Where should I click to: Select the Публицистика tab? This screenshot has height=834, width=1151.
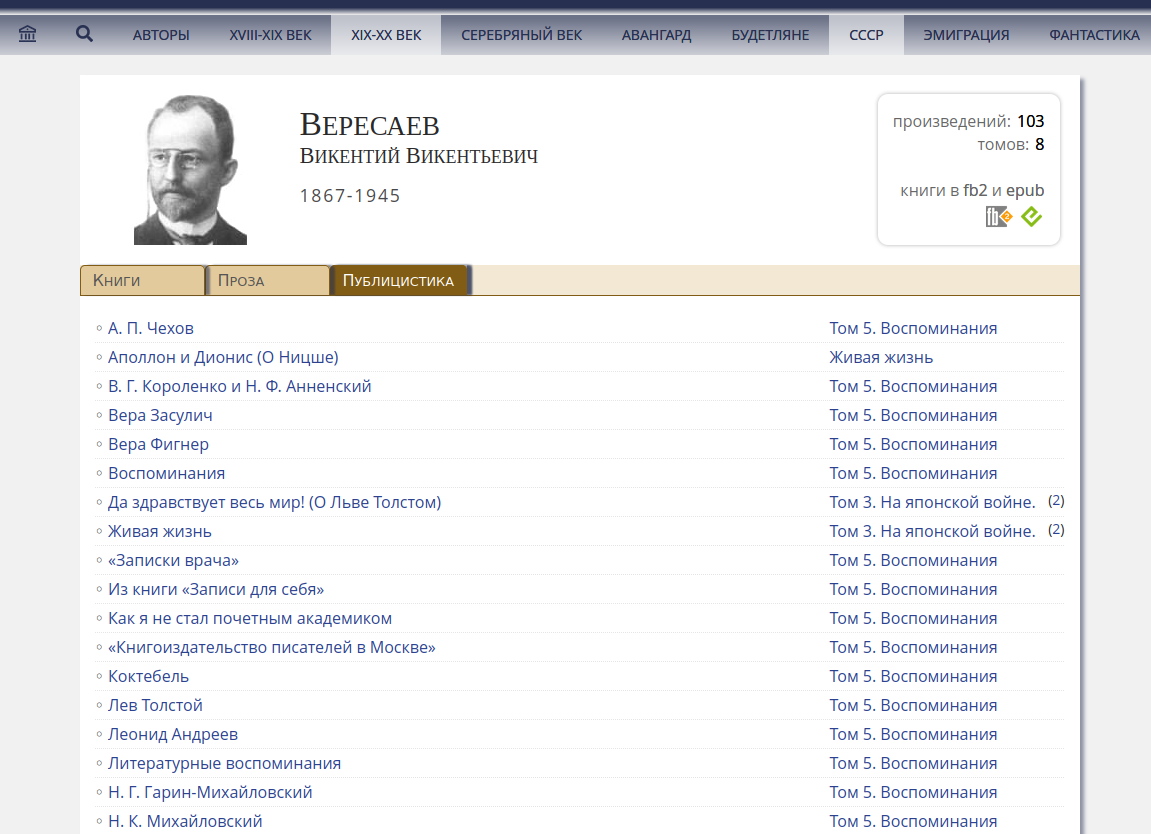pyautogui.click(x=399, y=281)
